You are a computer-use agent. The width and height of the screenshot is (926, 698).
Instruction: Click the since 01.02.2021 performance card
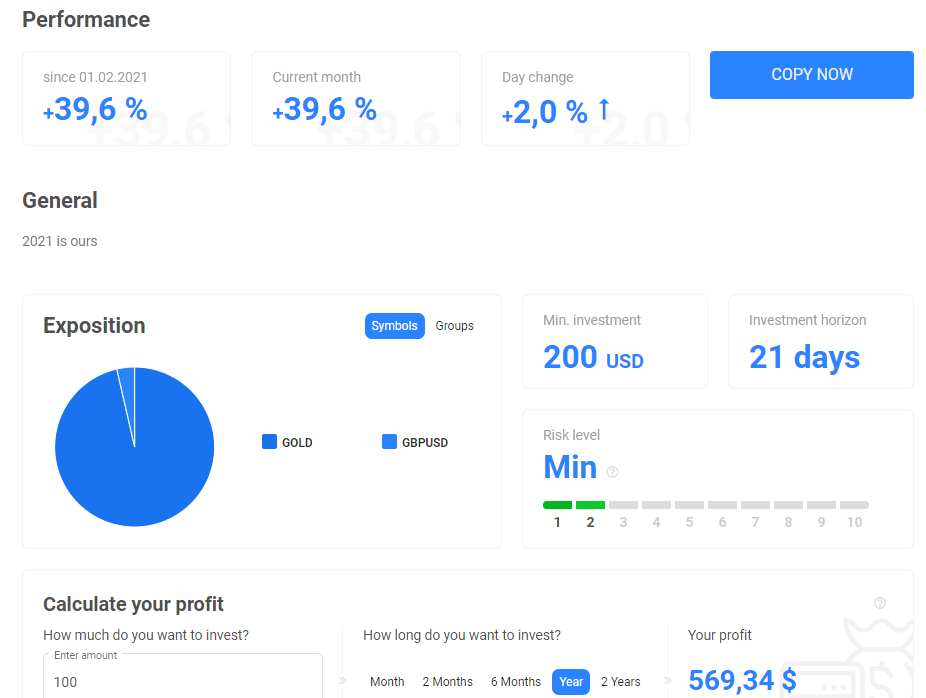point(126,98)
